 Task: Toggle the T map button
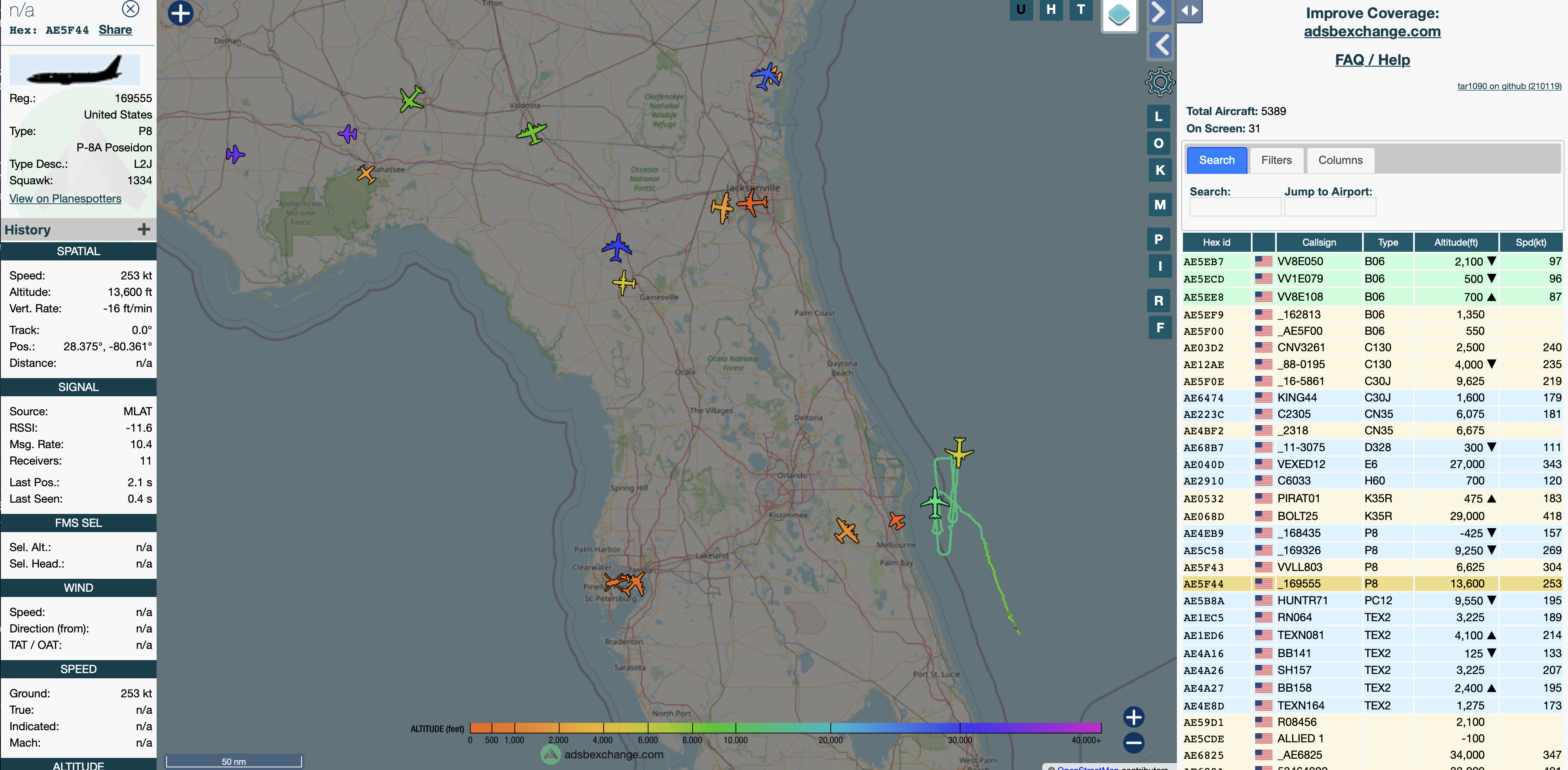[1081, 9]
